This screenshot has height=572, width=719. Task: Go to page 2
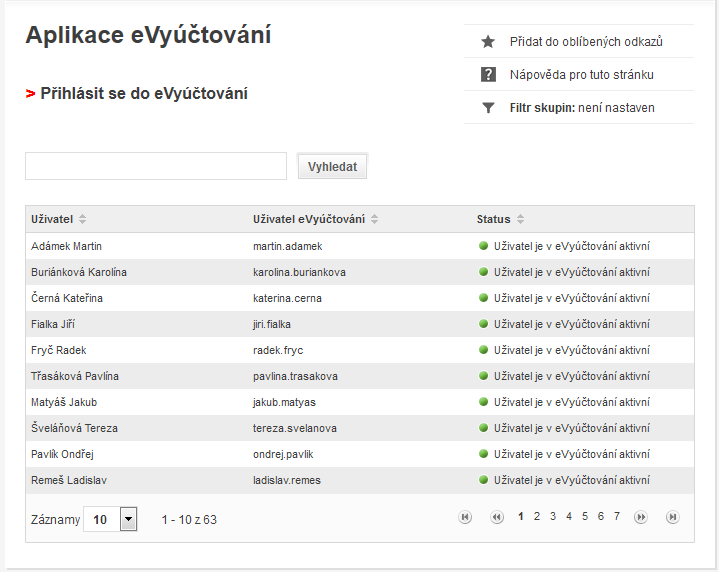[x=537, y=516]
